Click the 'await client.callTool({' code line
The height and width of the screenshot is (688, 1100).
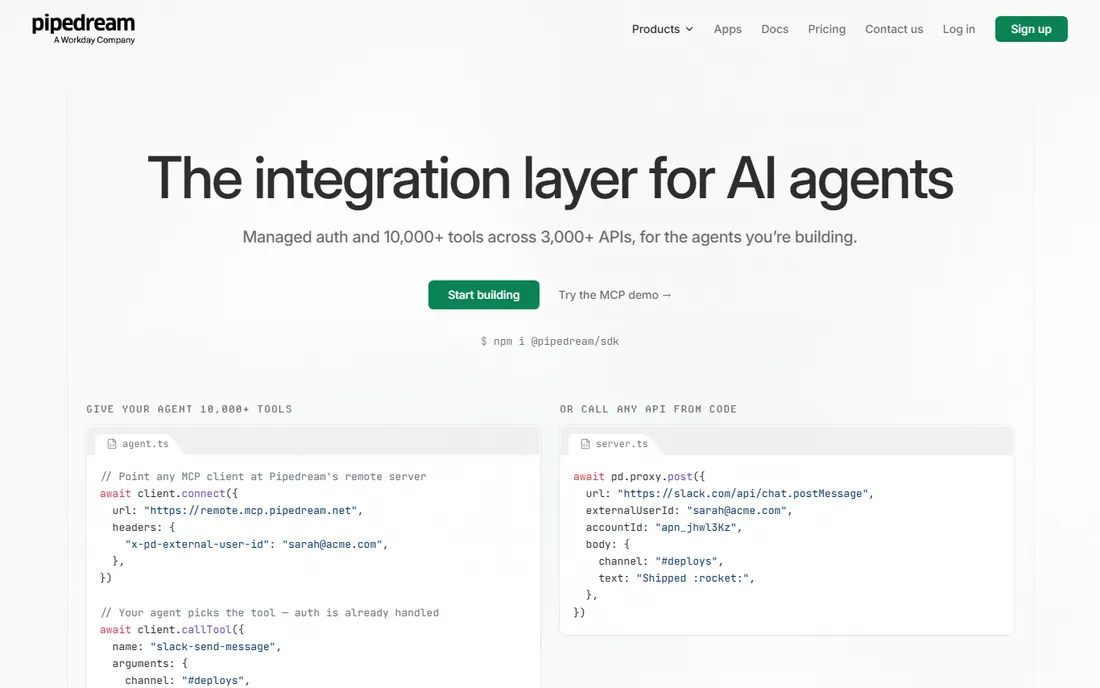pos(172,630)
